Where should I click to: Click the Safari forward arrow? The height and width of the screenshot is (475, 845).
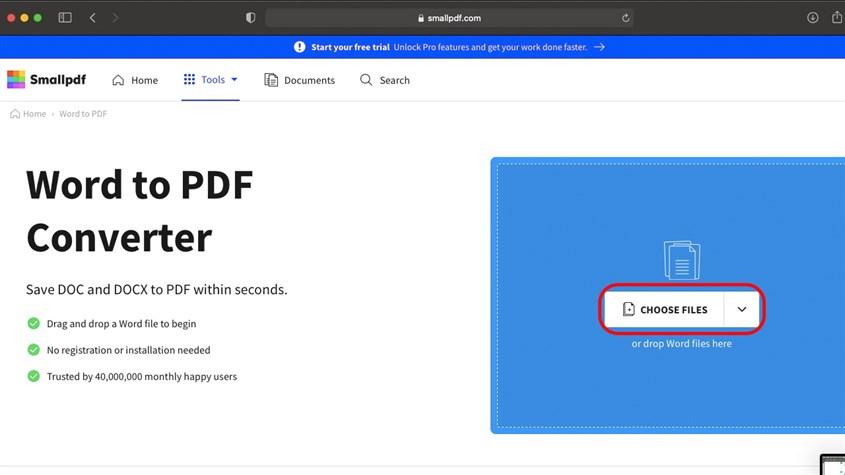115,18
